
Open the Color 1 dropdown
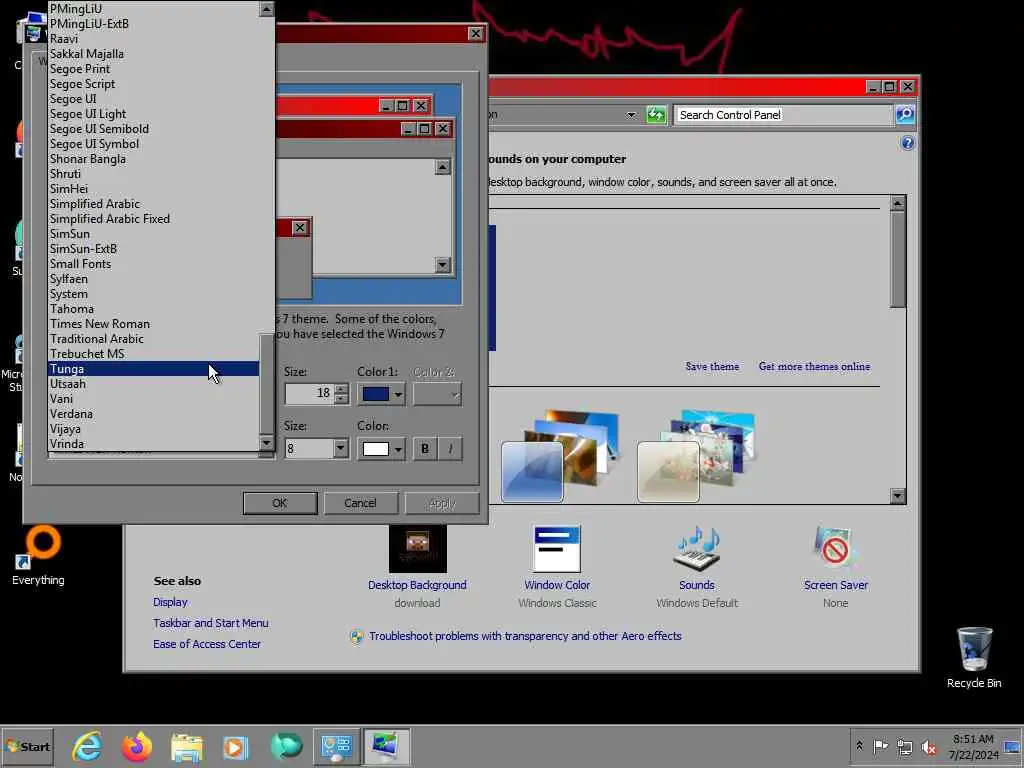[x=397, y=394]
